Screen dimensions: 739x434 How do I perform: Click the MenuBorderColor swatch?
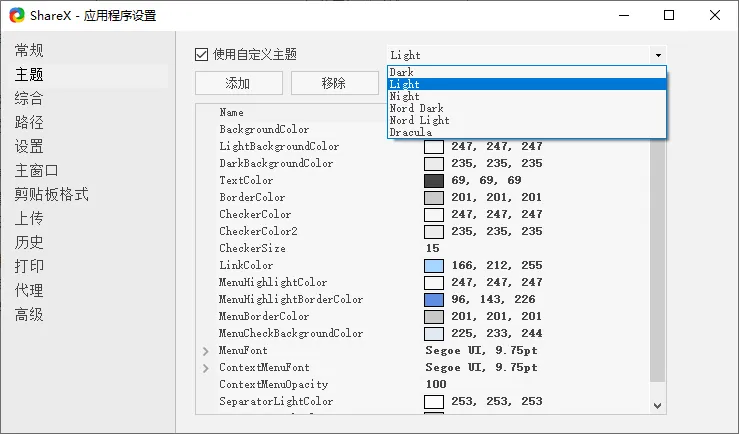pyautogui.click(x=434, y=316)
